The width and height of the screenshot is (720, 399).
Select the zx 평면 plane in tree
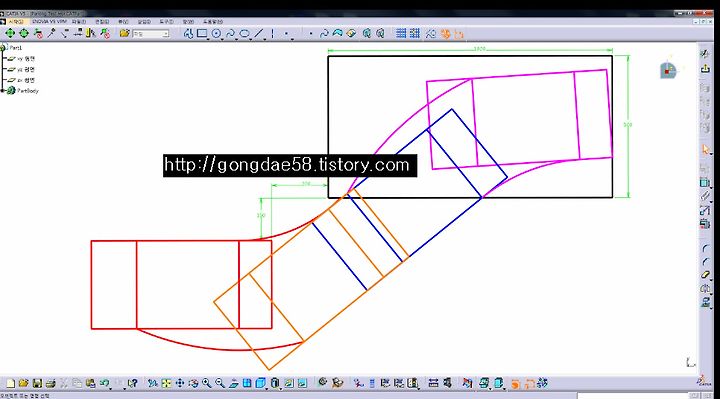[26, 80]
